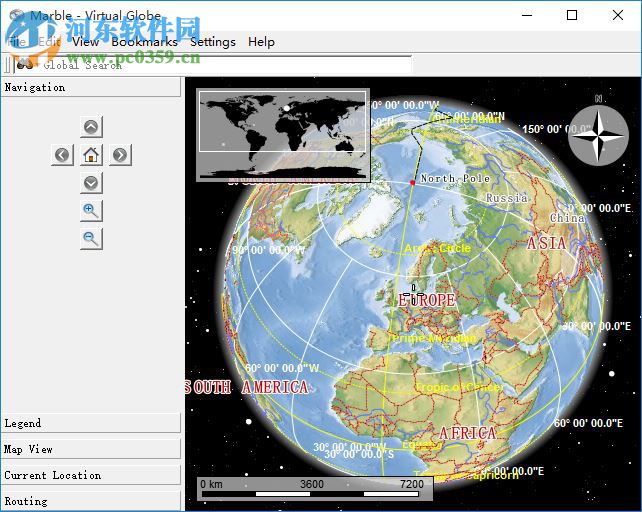This screenshot has width=642, height=512.
Task: Click the overview world map thumbnail
Action: point(283,135)
